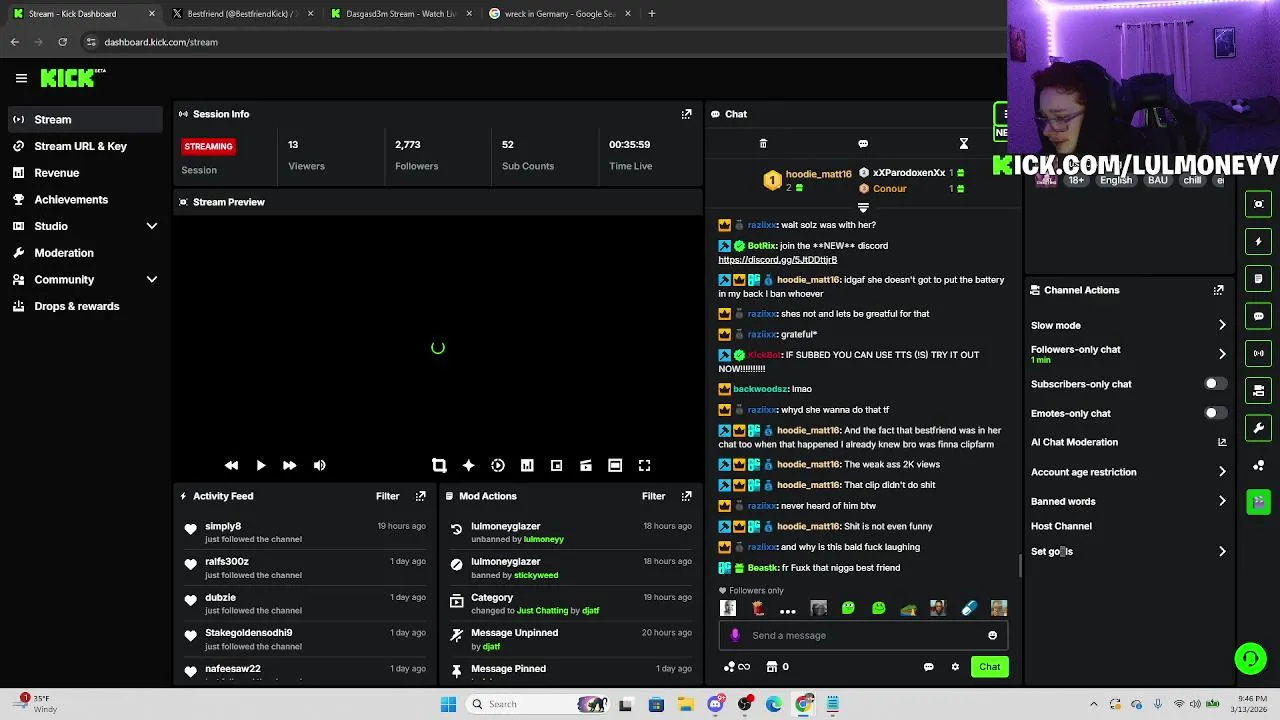Screen dimensions: 1280x720
Task: Open Mod Actions Filter dropdown
Action: [653, 496]
